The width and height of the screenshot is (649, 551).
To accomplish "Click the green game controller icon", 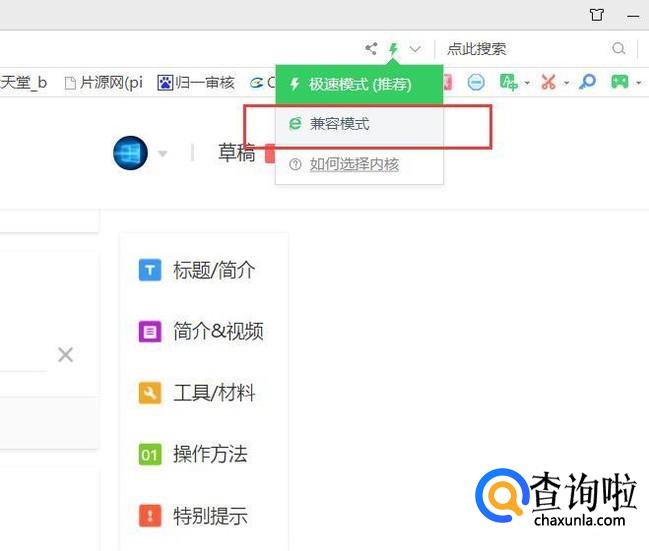I will (620, 82).
